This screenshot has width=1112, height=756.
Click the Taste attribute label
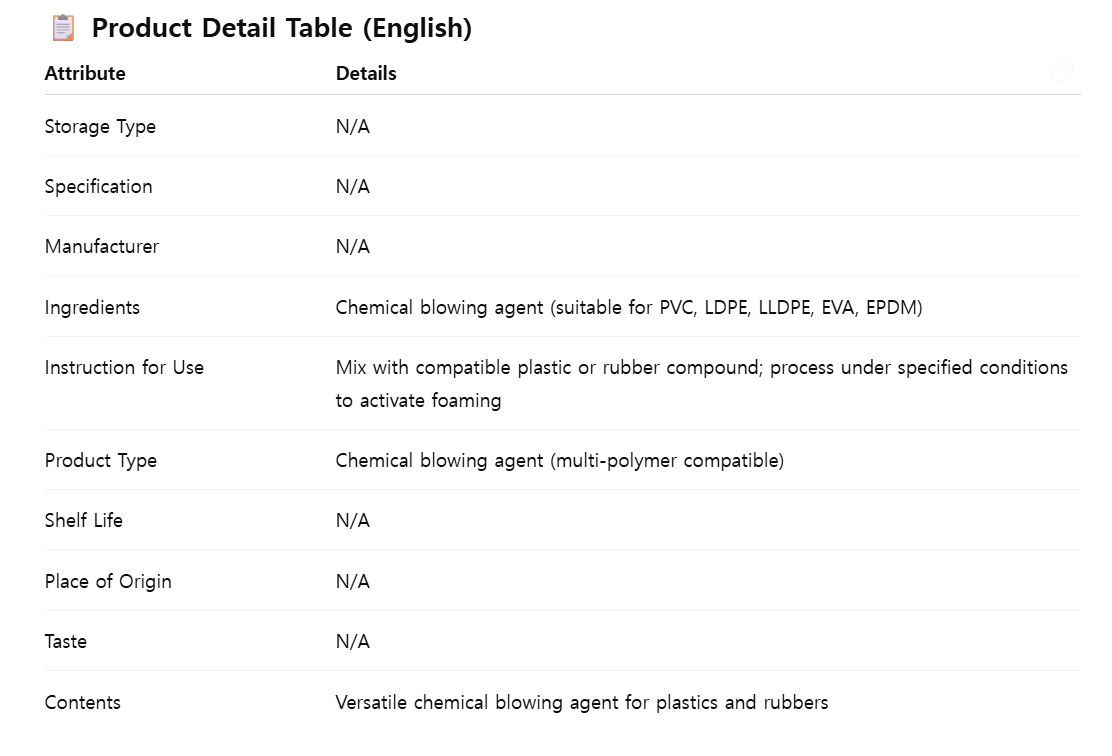[66, 642]
